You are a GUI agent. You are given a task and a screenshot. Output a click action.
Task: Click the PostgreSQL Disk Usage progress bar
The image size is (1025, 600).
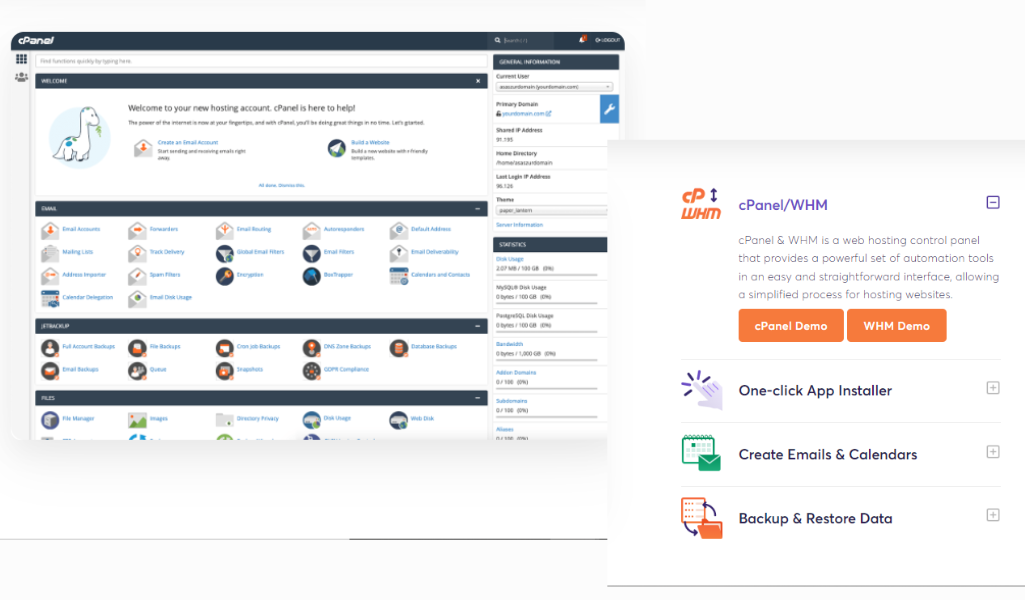click(546, 332)
